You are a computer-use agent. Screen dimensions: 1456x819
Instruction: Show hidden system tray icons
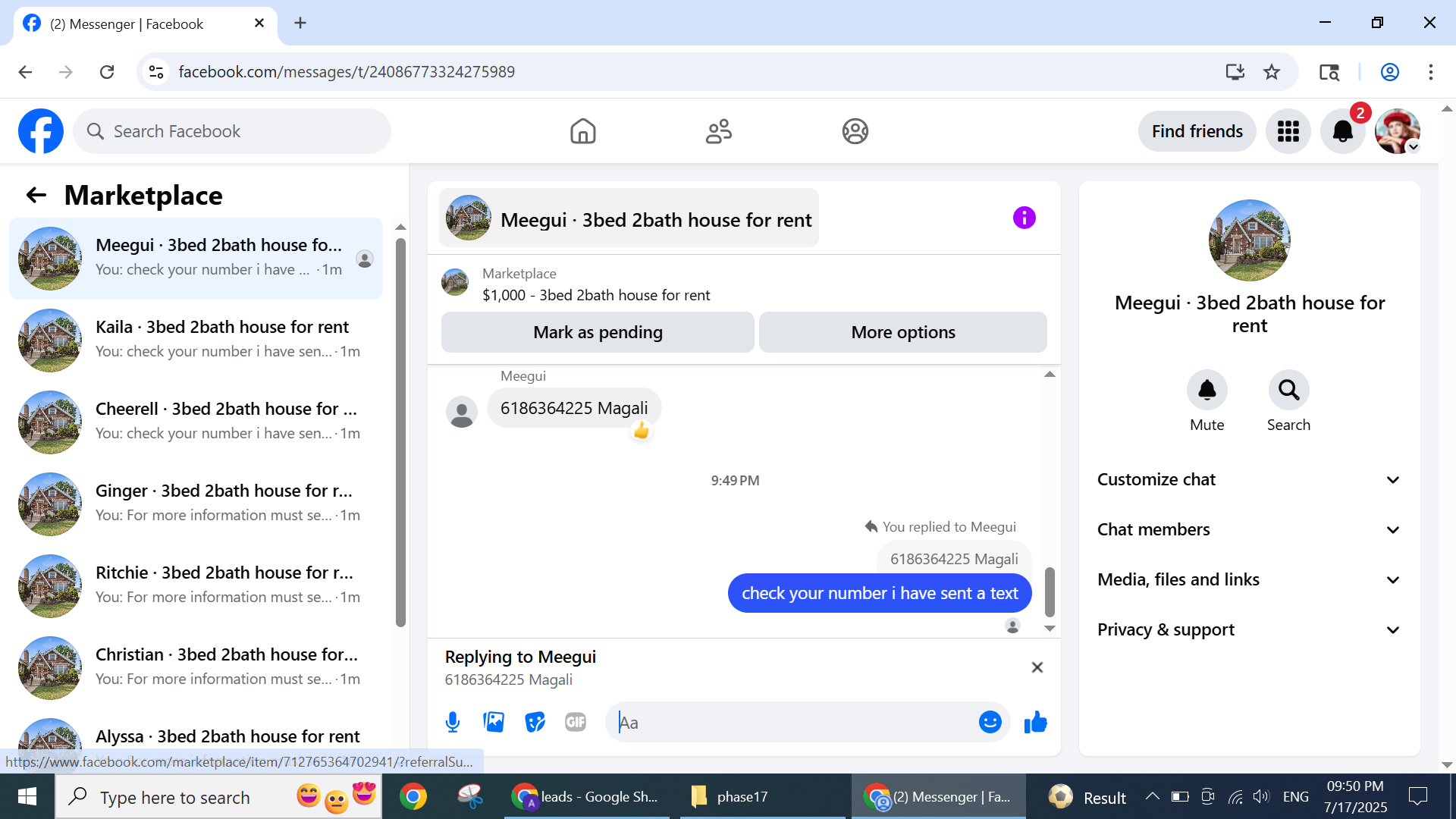tap(1152, 796)
